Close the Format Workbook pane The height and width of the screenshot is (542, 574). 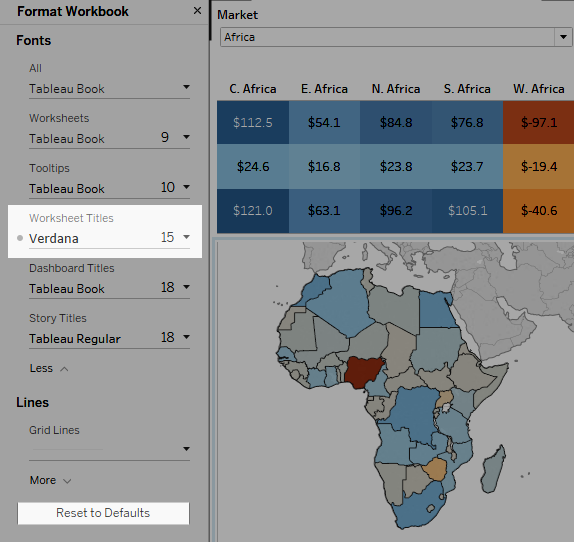197,11
